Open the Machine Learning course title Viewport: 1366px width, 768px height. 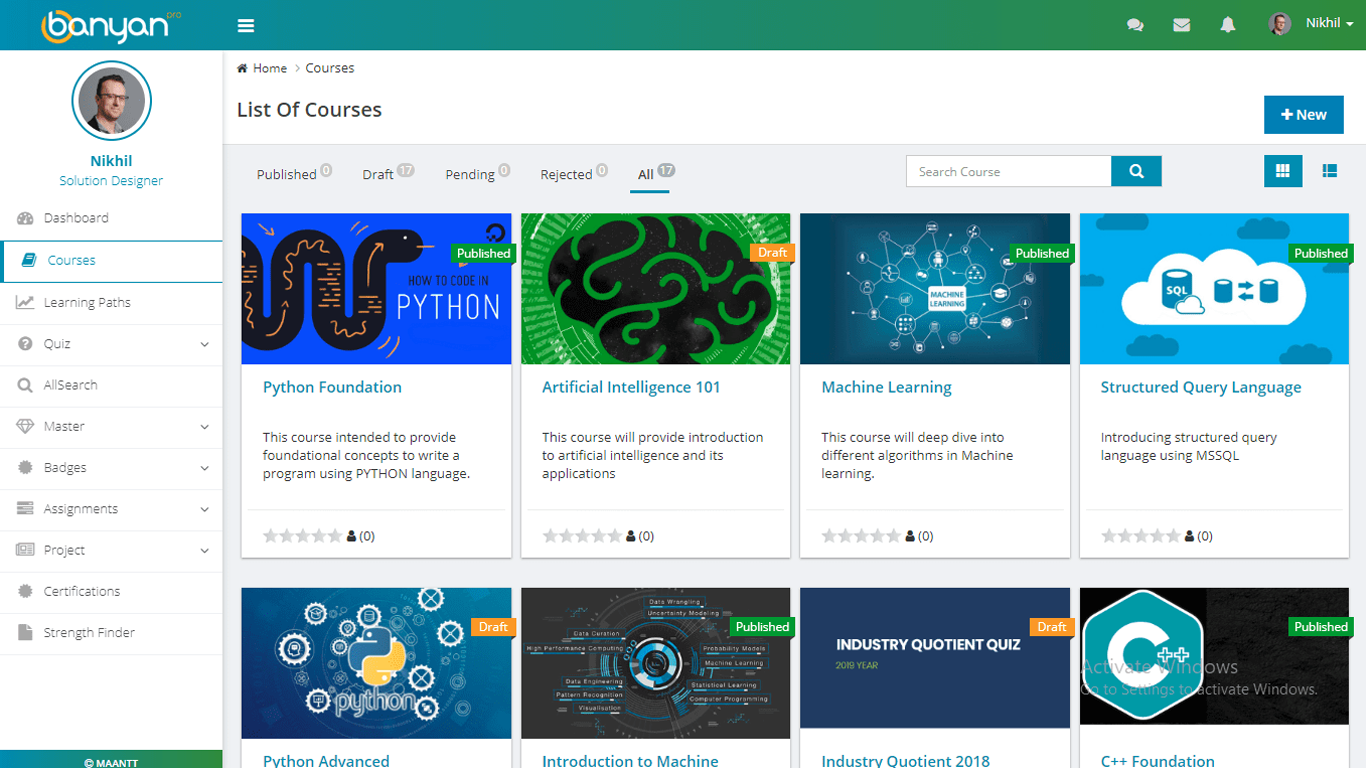tap(886, 388)
